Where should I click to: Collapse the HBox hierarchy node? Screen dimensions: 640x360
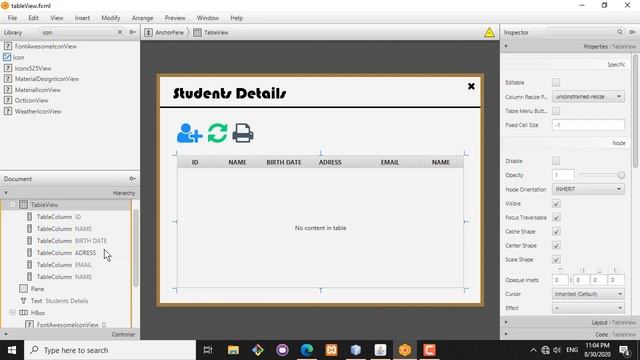point(13,313)
